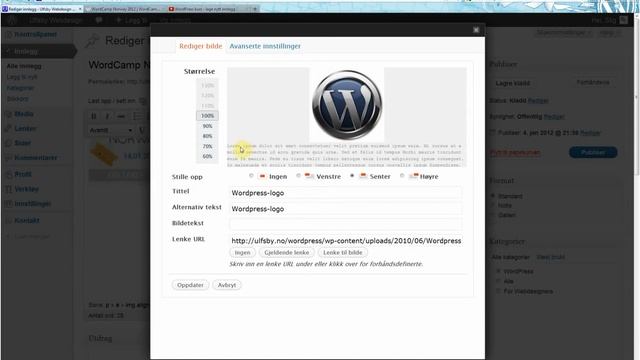The width and height of the screenshot is (640, 360).
Task: Open Kontrollpanel in the admin sidebar
Action: click(x=36, y=35)
